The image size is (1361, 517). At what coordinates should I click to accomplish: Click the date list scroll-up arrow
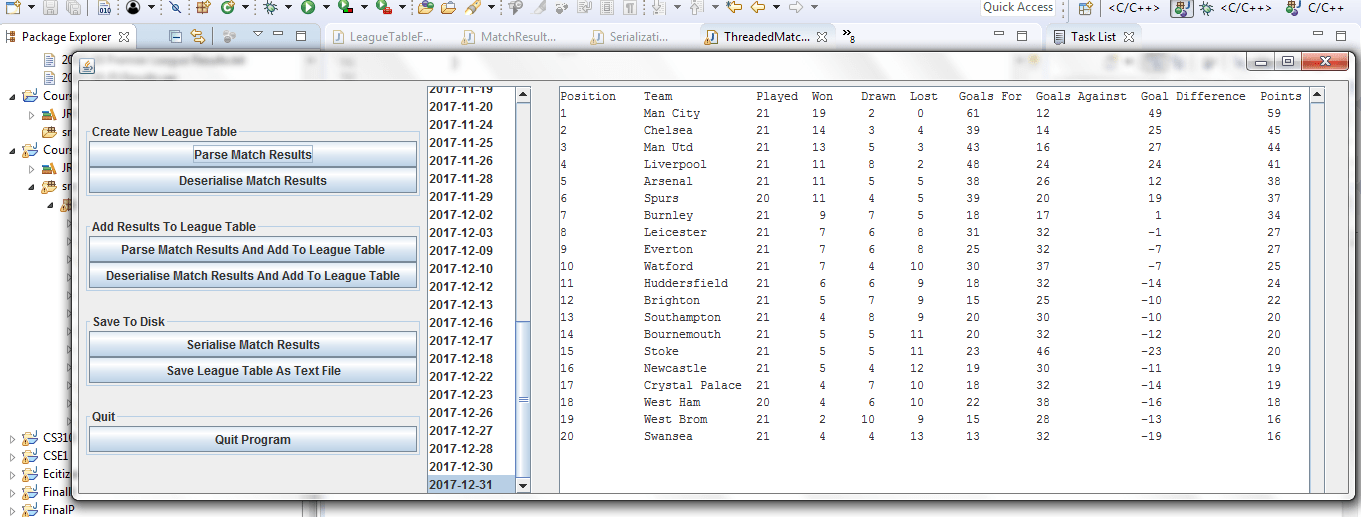tap(522, 95)
